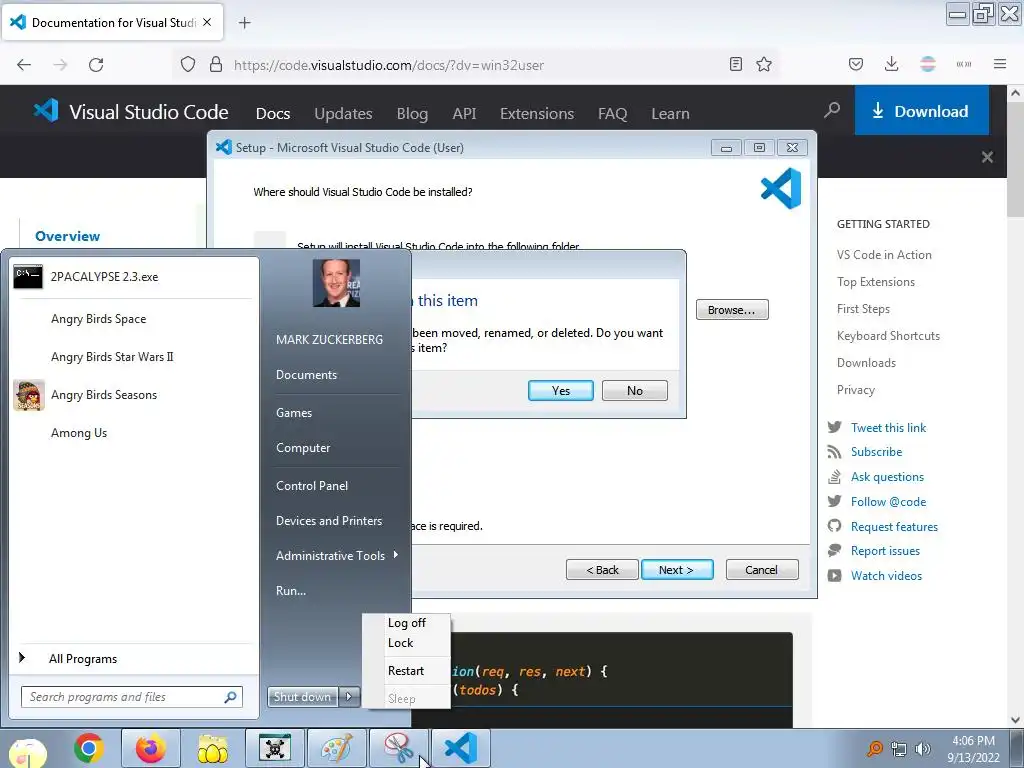1024x768 pixels.
Task: Open browser downloads arrow icon
Action: pyautogui.click(x=891, y=64)
